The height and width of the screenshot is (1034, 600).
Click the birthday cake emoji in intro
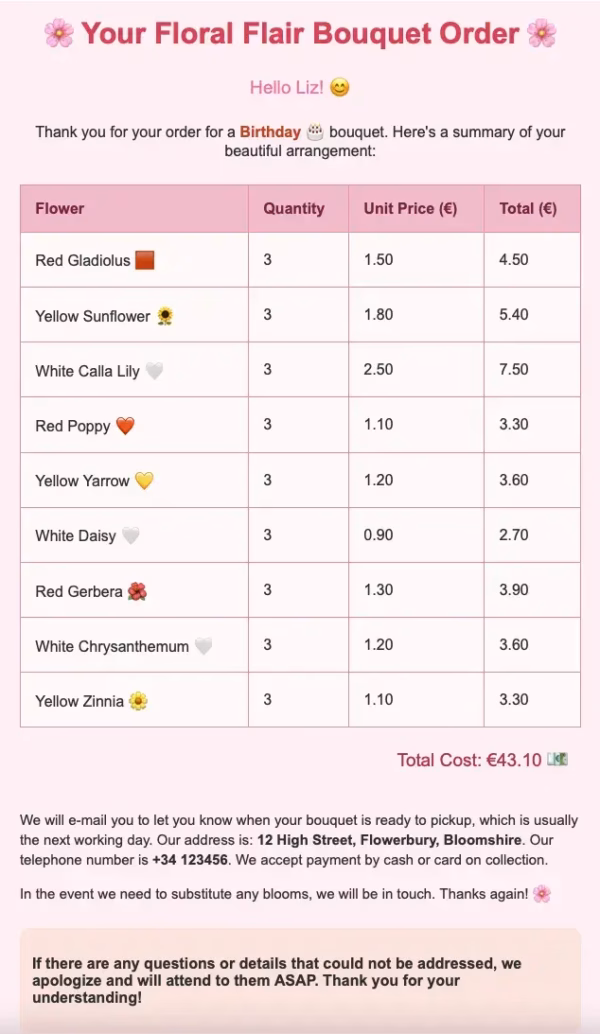pos(315,132)
